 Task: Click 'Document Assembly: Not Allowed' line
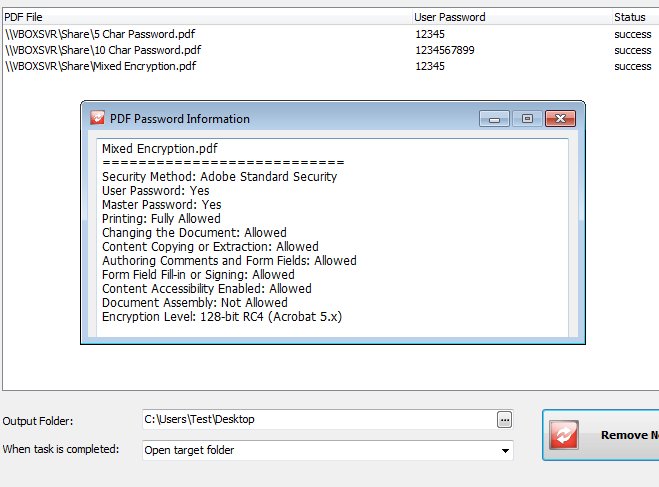pos(195,303)
